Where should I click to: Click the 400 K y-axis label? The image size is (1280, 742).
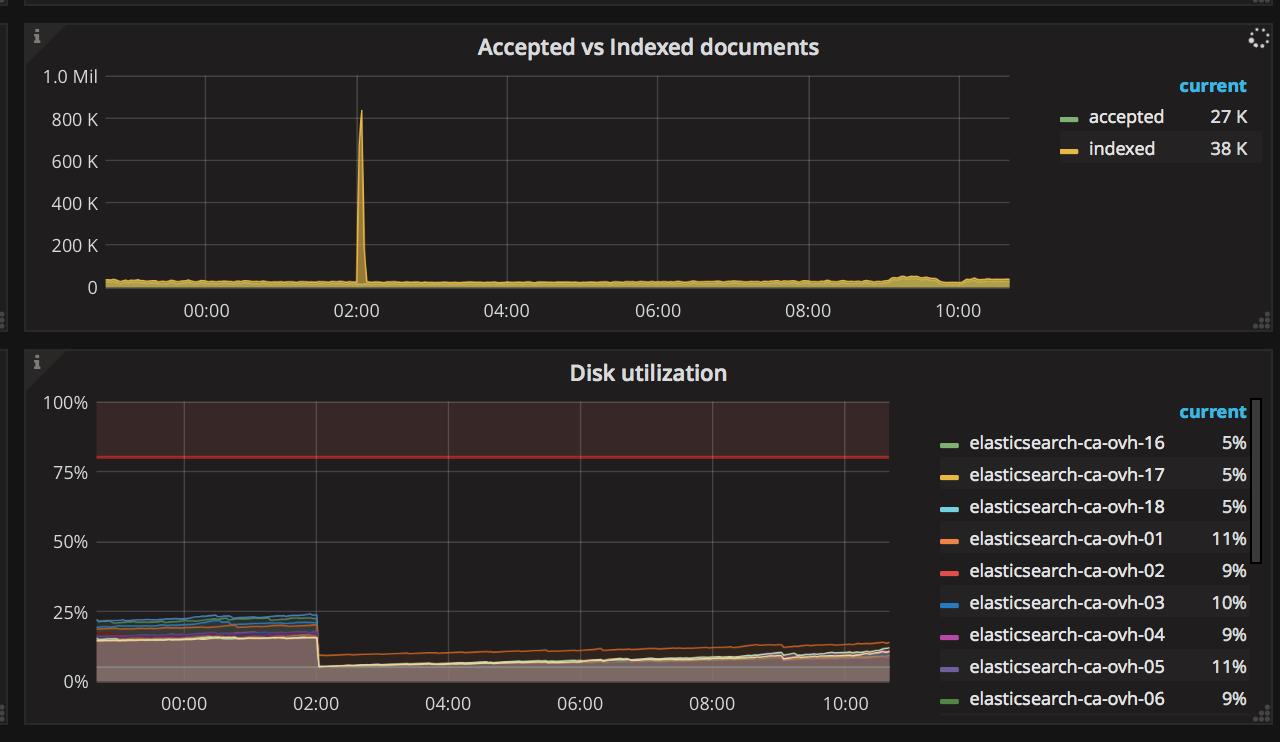click(x=74, y=203)
